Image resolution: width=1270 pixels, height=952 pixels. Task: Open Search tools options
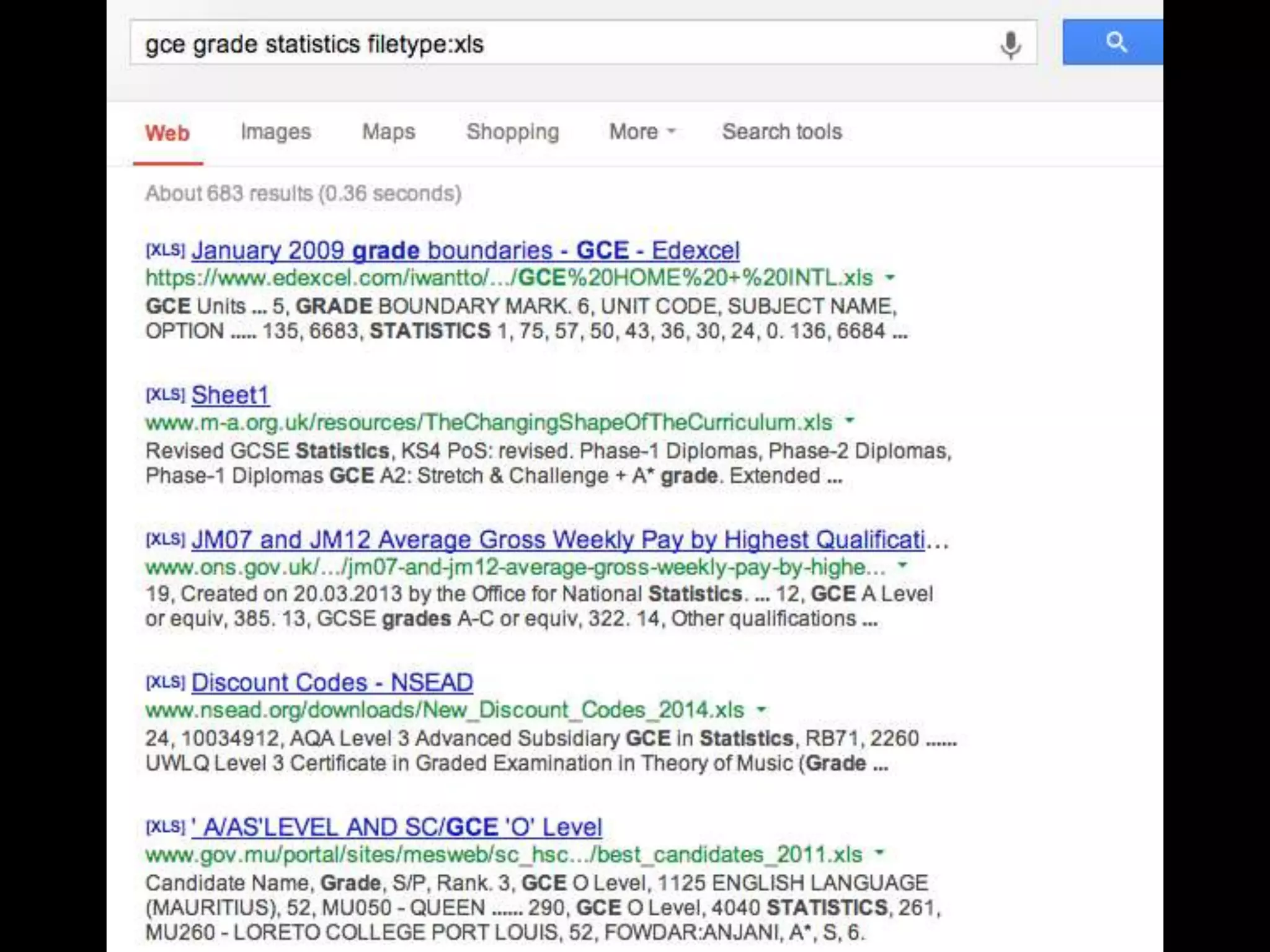click(781, 132)
